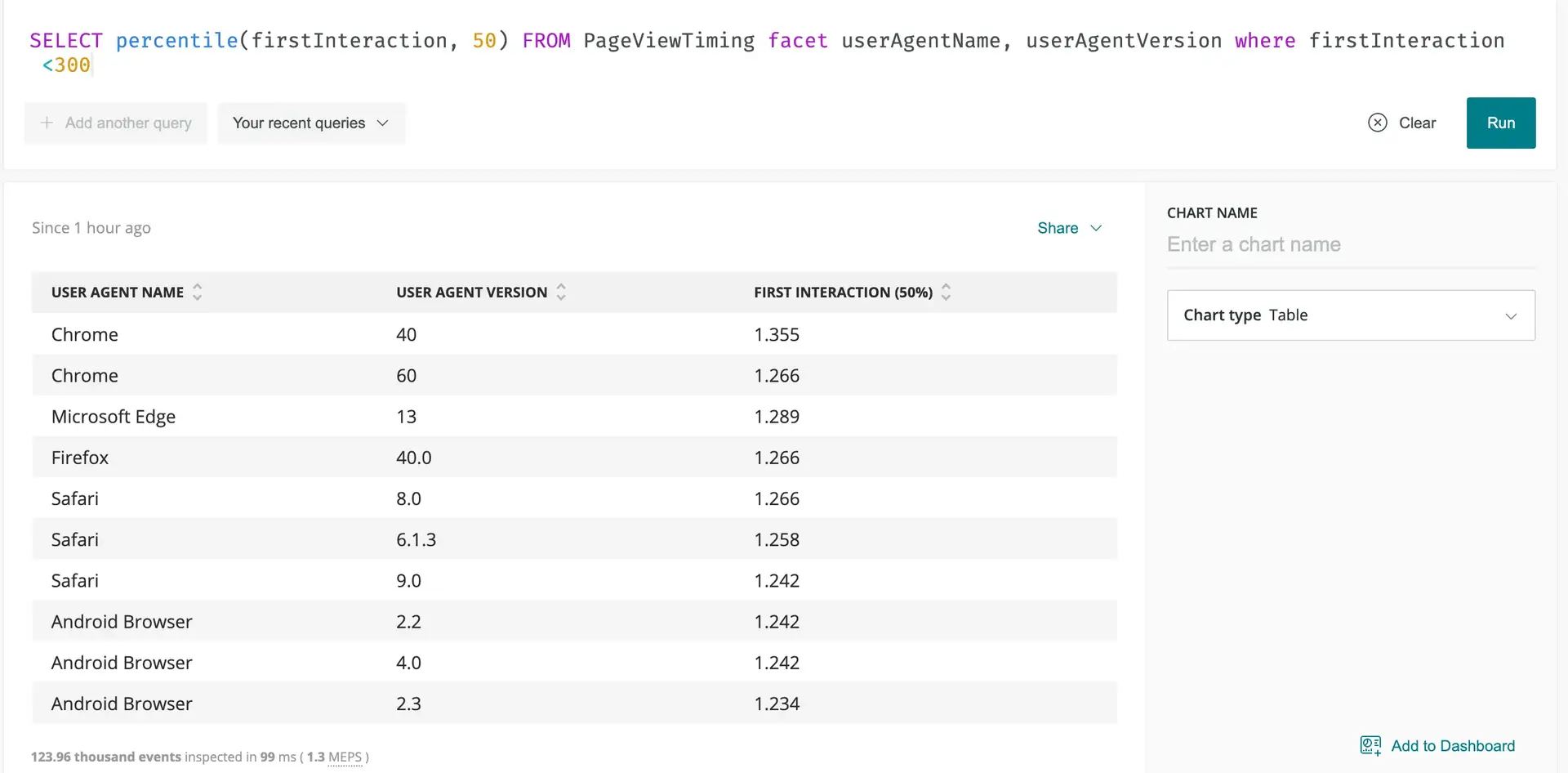1568x773 pixels.
Task: Click the Add to Dashboard link
Action: [x=1453, y=746]
